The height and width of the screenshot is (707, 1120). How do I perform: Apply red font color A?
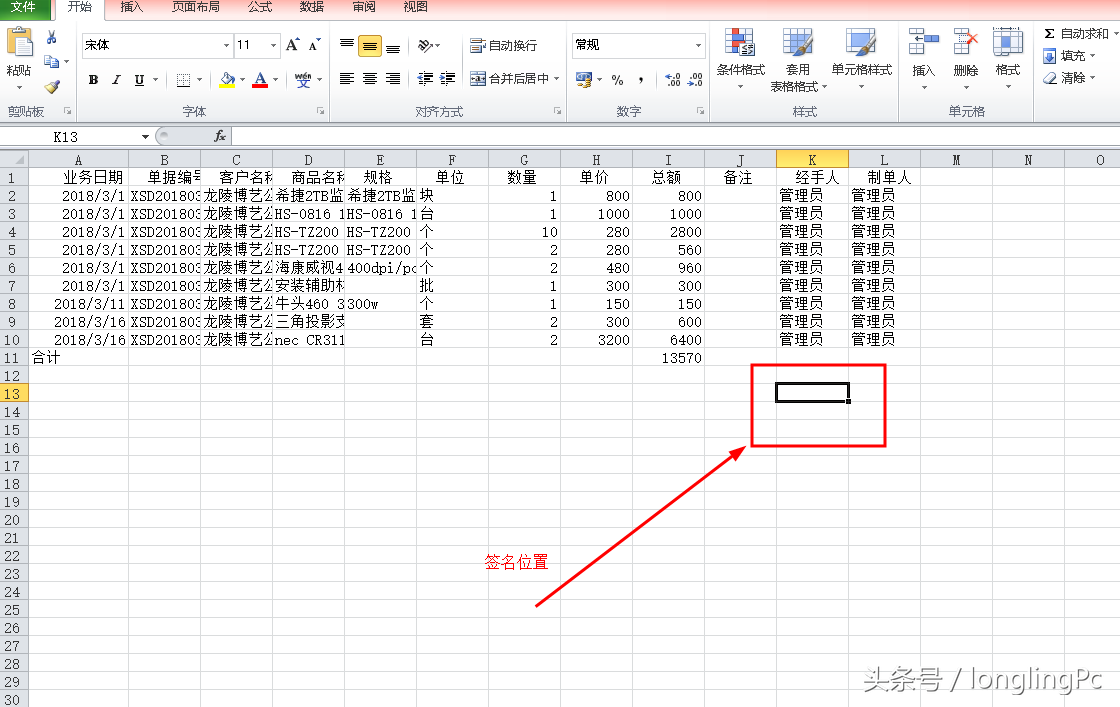click(x=260, y=80)
